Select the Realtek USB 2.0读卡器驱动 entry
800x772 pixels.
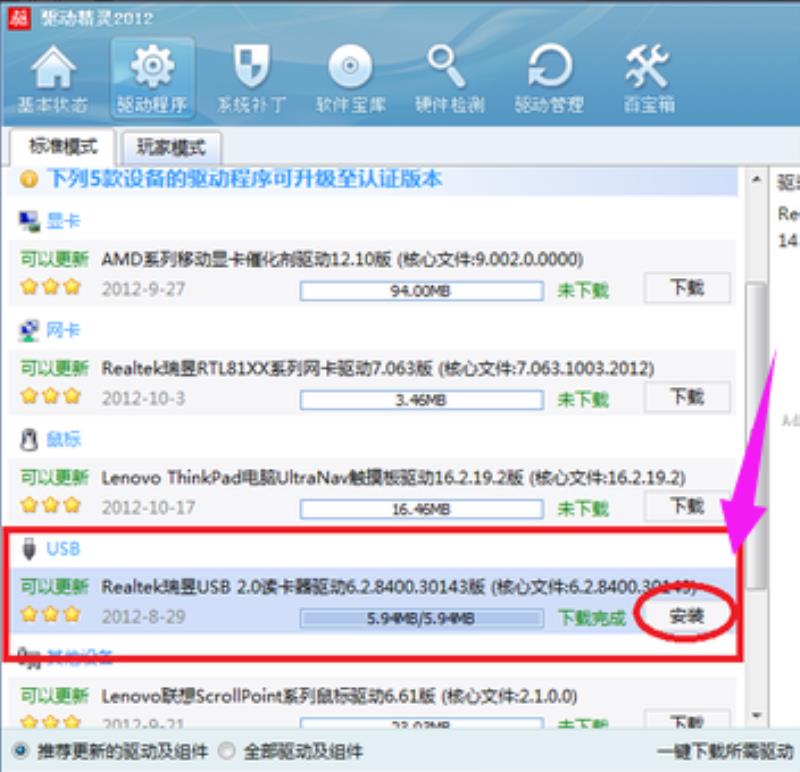pos(371,601)
